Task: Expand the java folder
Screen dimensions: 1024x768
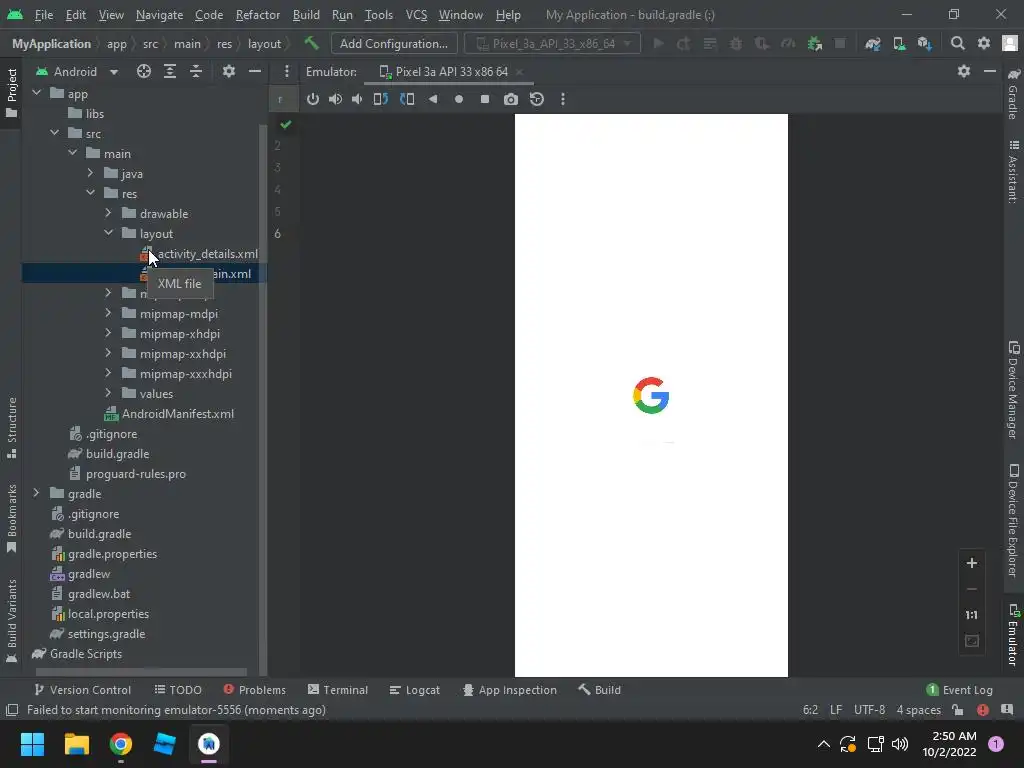Action: (x=91, y=173)
